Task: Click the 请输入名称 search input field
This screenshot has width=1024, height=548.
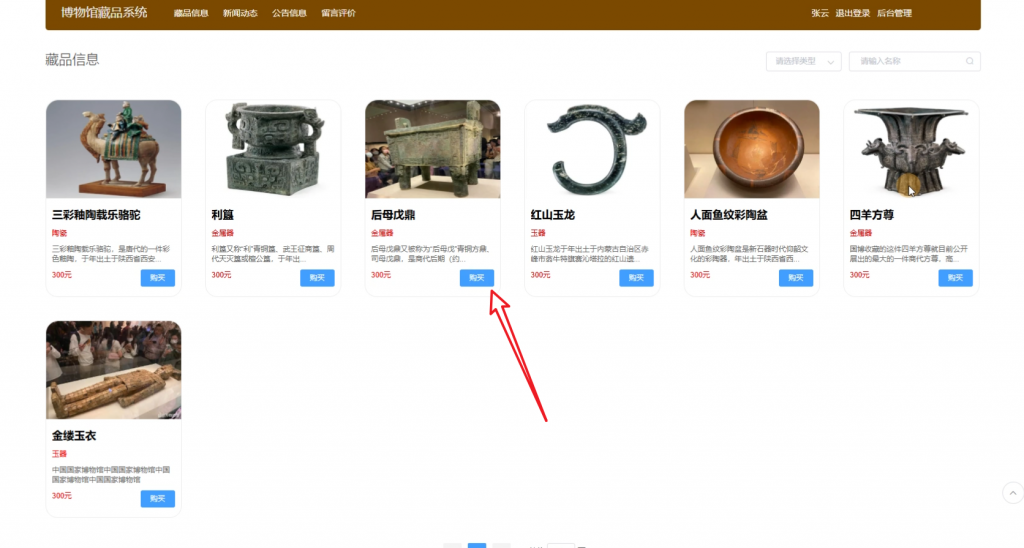Action: (x=906, y=61)
